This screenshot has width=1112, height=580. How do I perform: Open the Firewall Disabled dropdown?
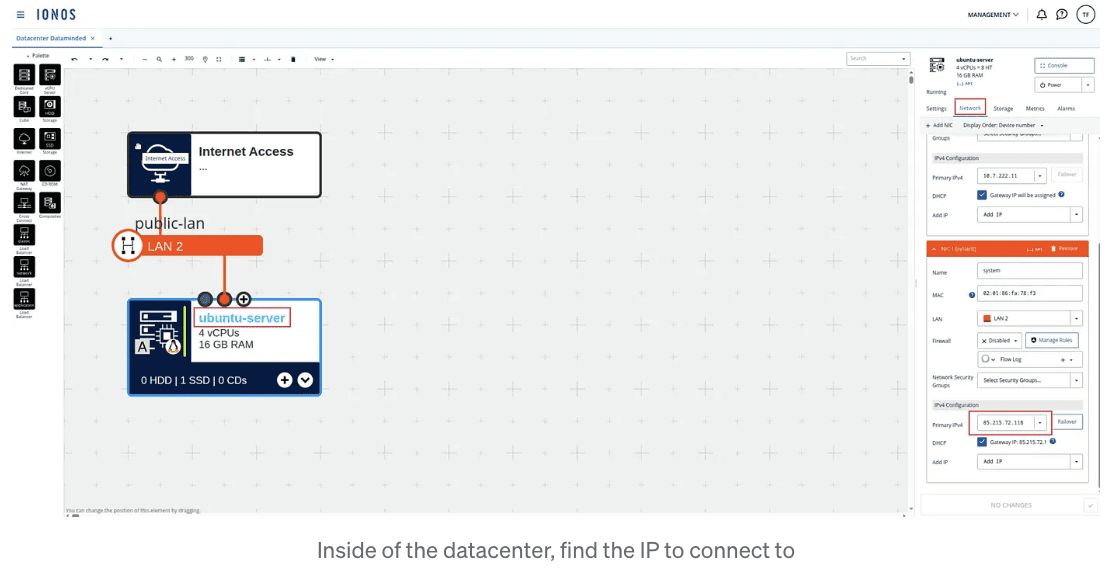999,340
